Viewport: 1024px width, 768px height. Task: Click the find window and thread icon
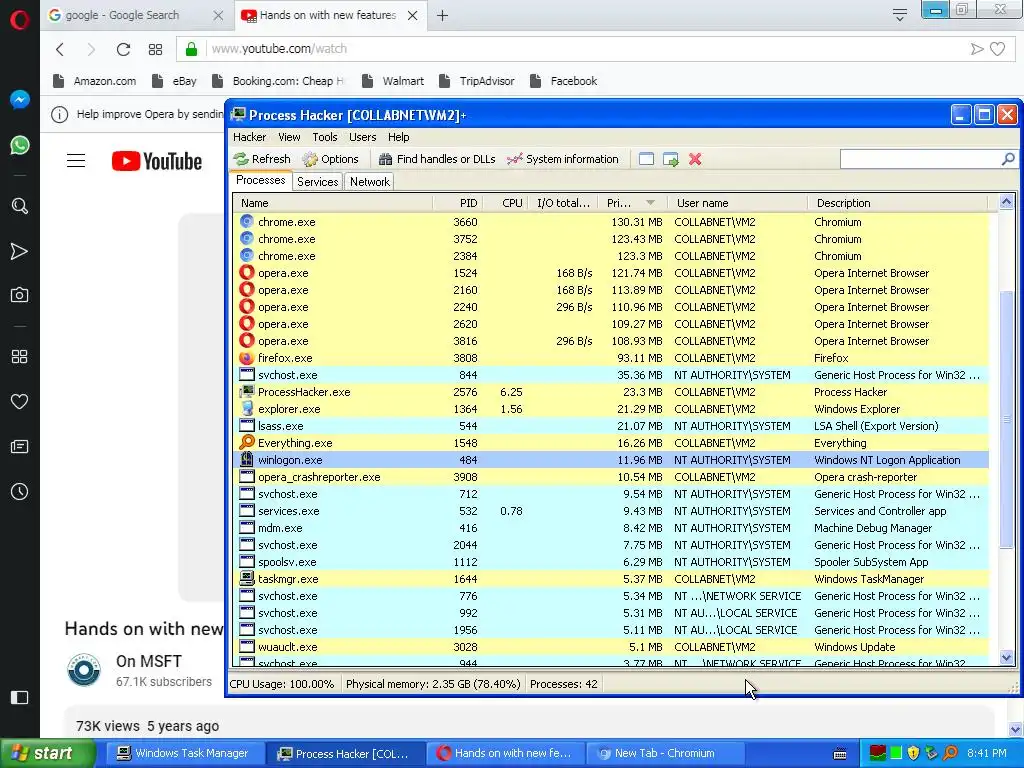coord(671,159)
